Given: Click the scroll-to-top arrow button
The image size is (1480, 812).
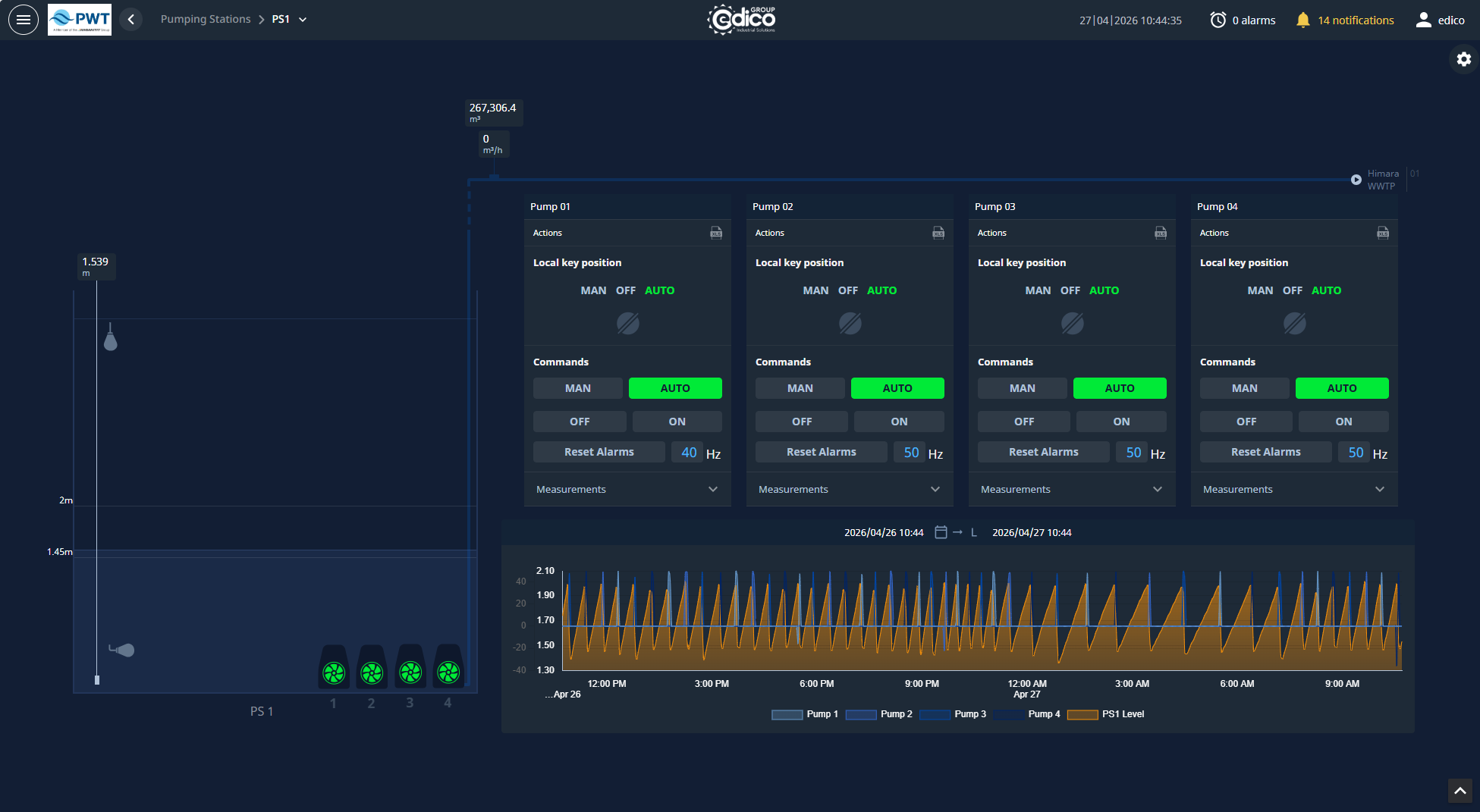Looking at the screenshot, I should [x=1460, y=791].
